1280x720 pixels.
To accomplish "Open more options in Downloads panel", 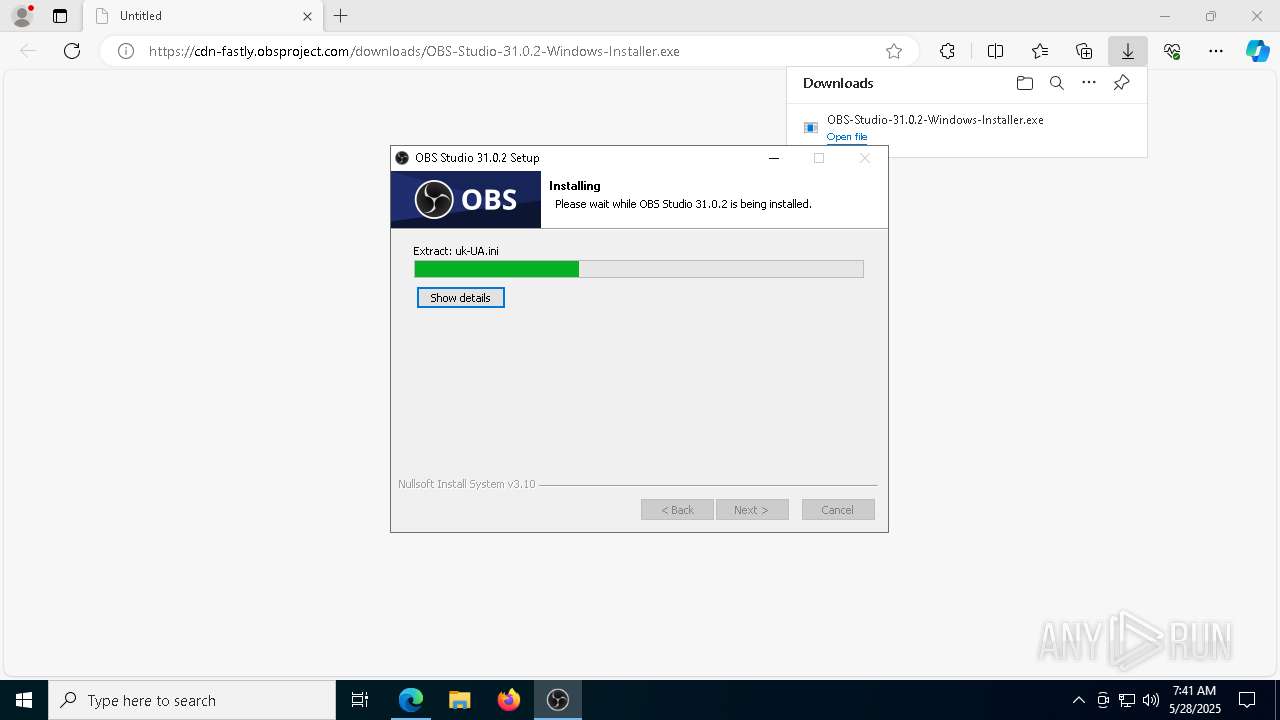I will point(1089,83).
